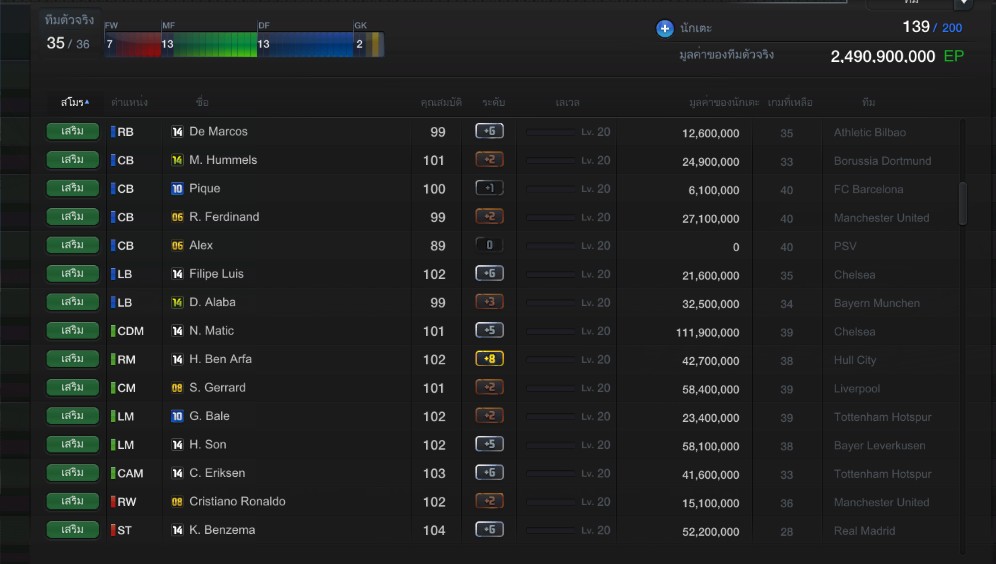Viewport: 996px width, 564px height.
Task: Sort by the เกมที่เหลือ column header
Action: [x=790, y=102]
